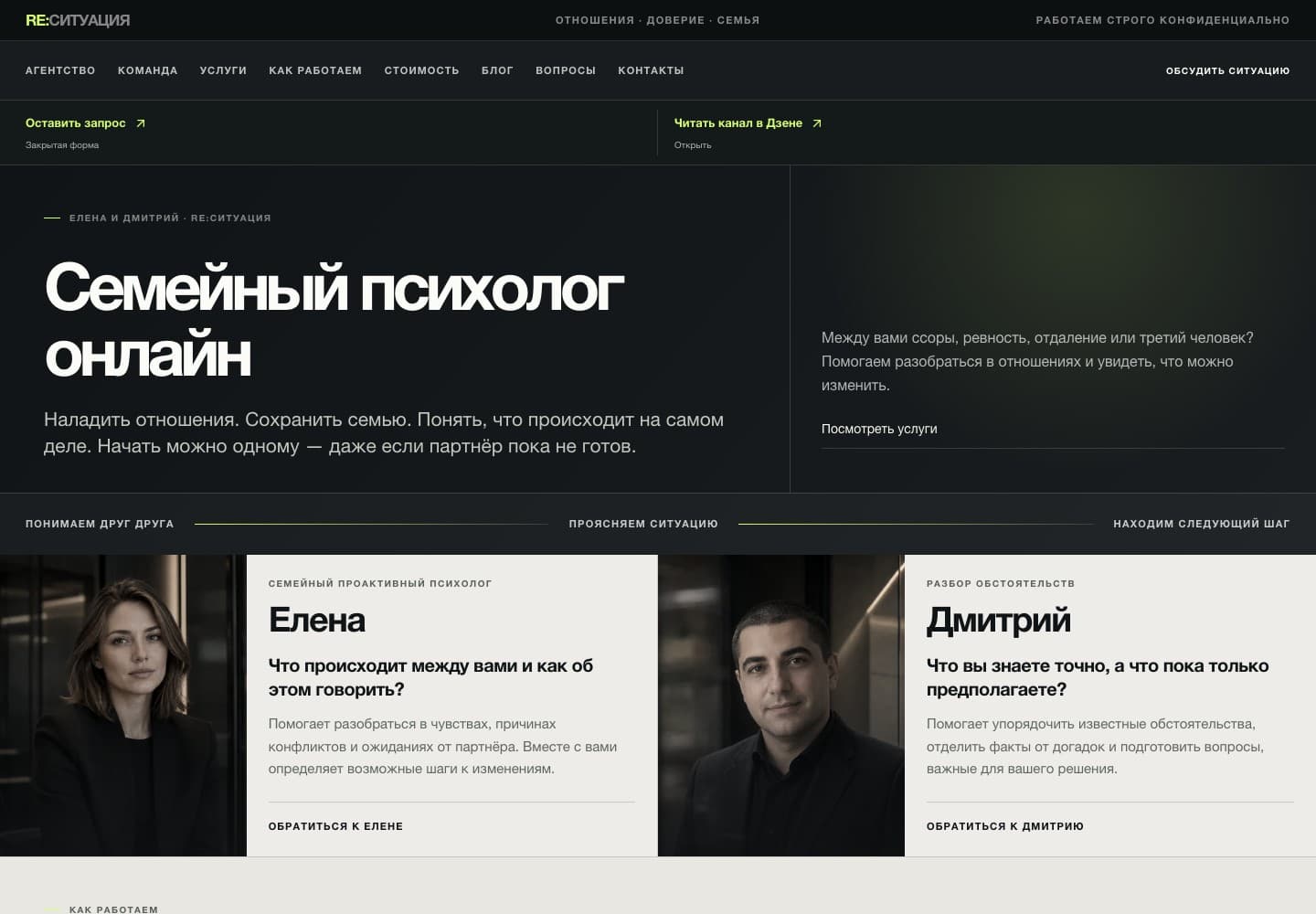The width and height of the screenshot is (1316, 914).
Task: Click question 'Что вы знаете точно'
Action: (x=1098, y=677)
